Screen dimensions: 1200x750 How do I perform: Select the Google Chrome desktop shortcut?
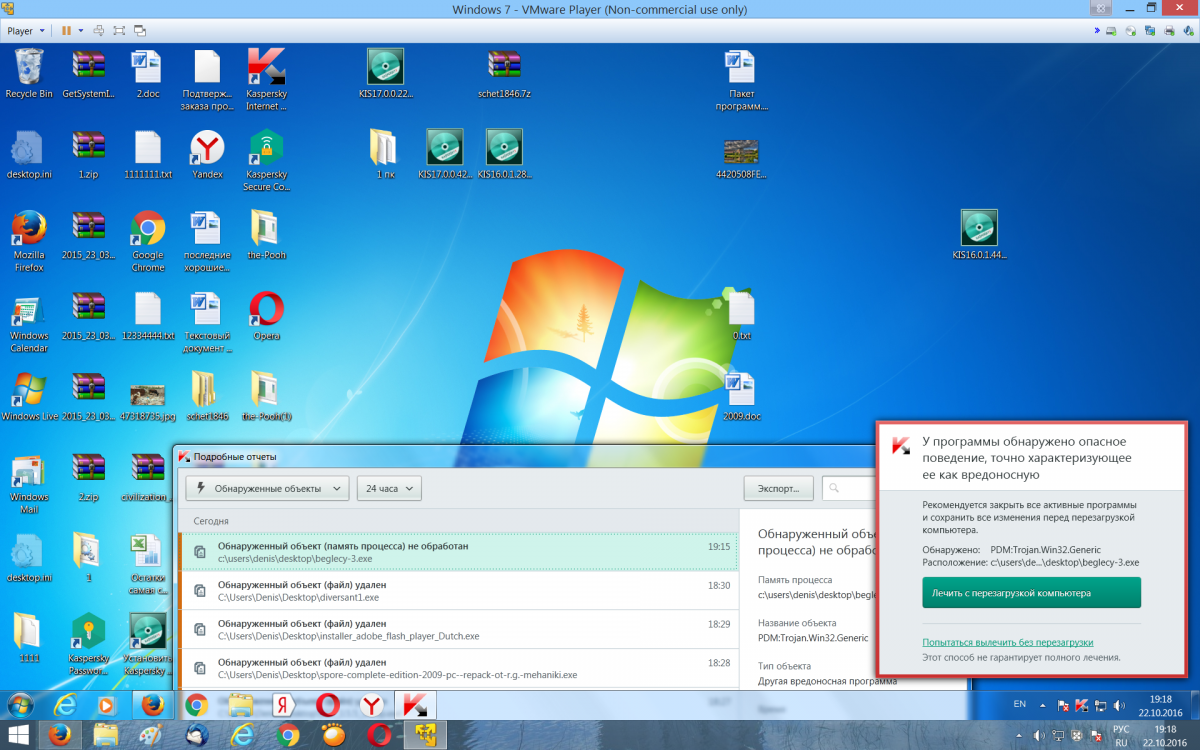[x=148, y=240]
